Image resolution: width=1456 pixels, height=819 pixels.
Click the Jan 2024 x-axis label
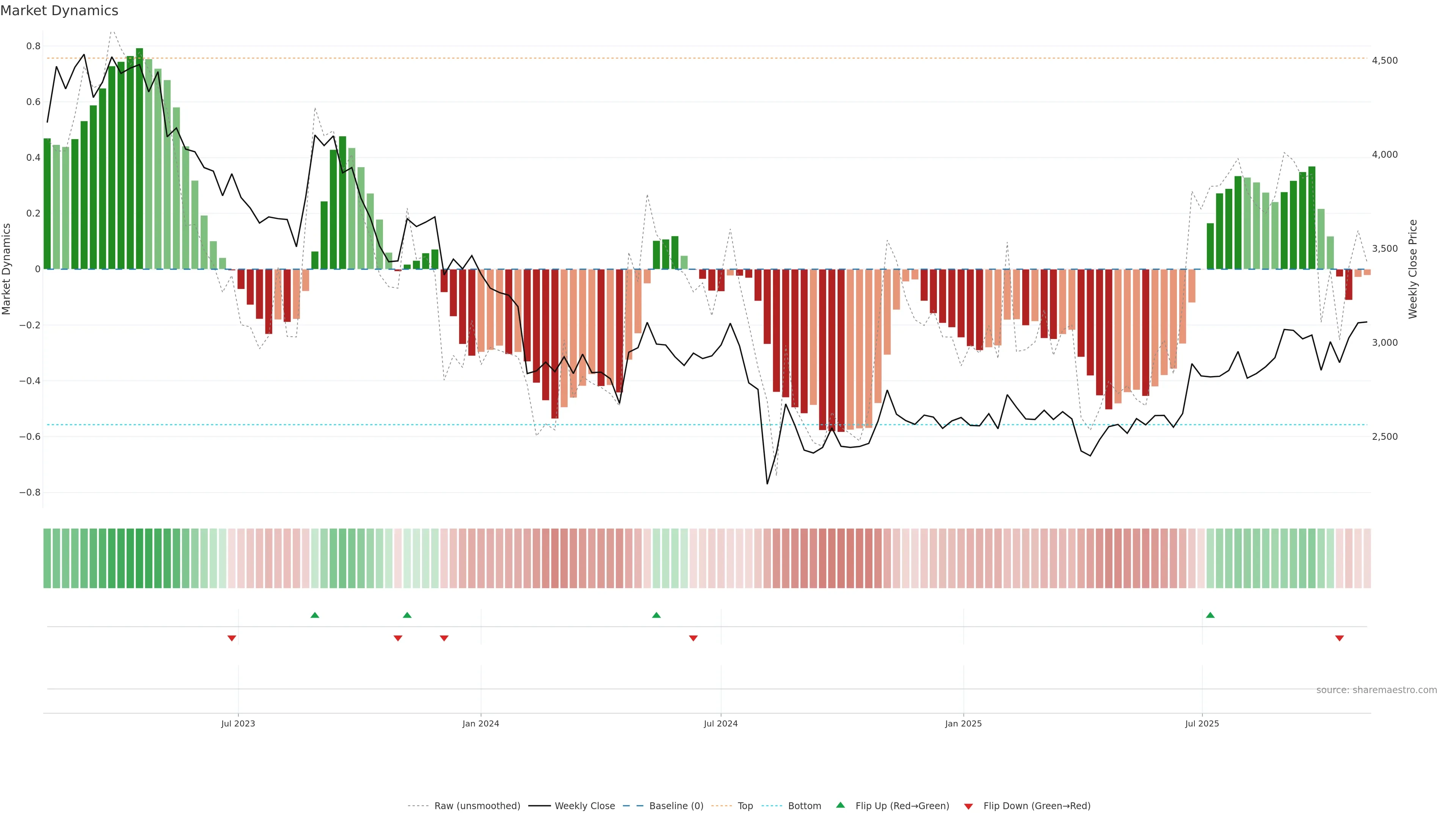[x=480, y=723]
